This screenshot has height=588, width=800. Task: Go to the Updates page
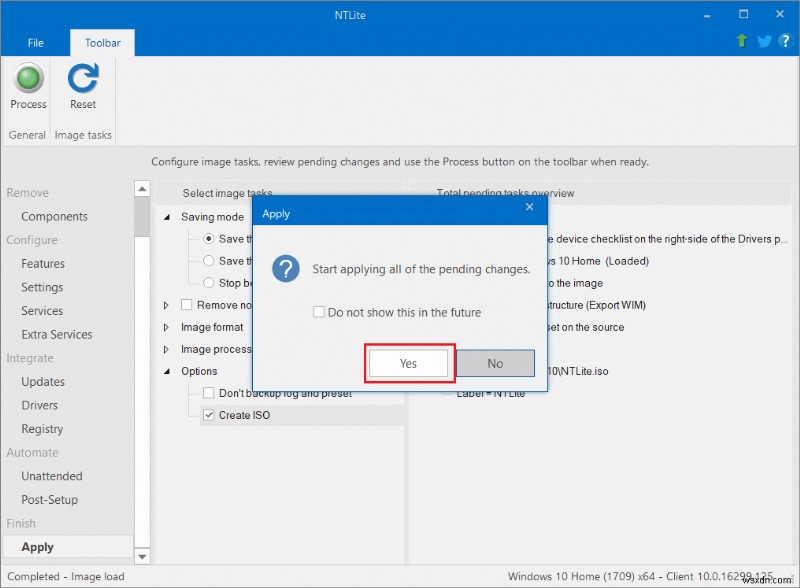coord(43,381)
